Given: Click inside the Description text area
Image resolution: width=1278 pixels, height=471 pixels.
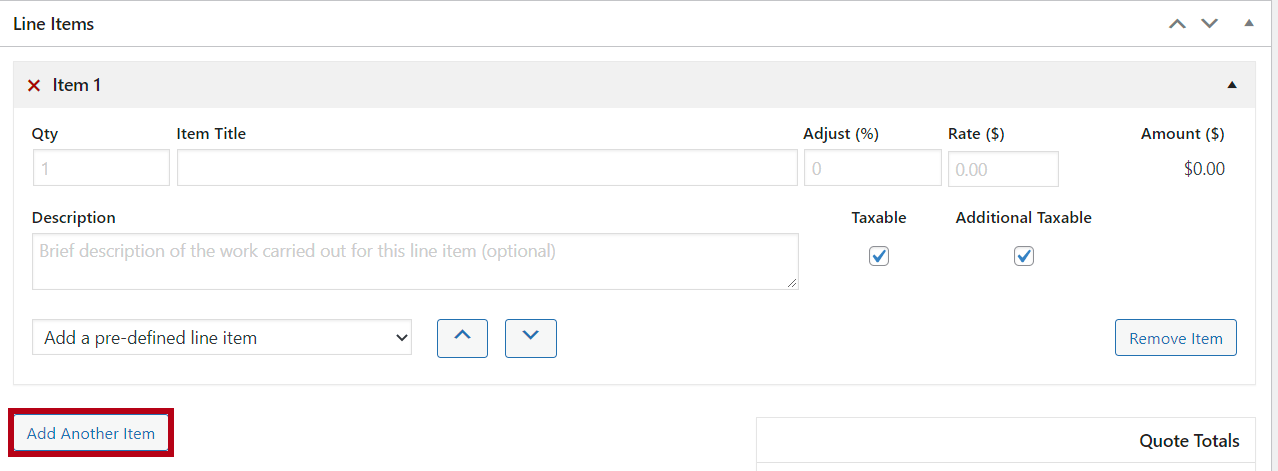Looking at the screenshot, I should click(415, 262).
